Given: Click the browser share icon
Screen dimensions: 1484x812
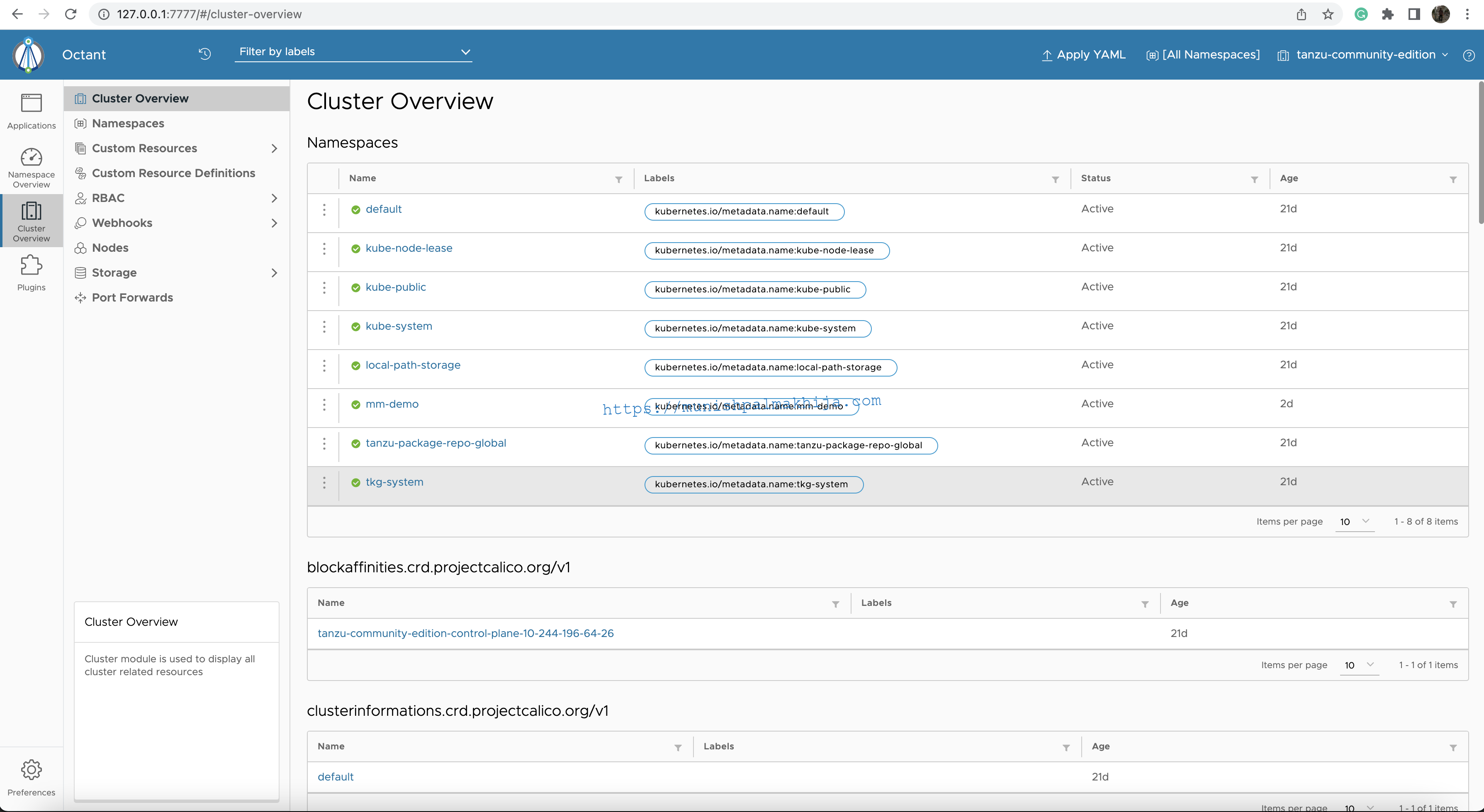Looking at the screenshot, I should point(1302,15).
